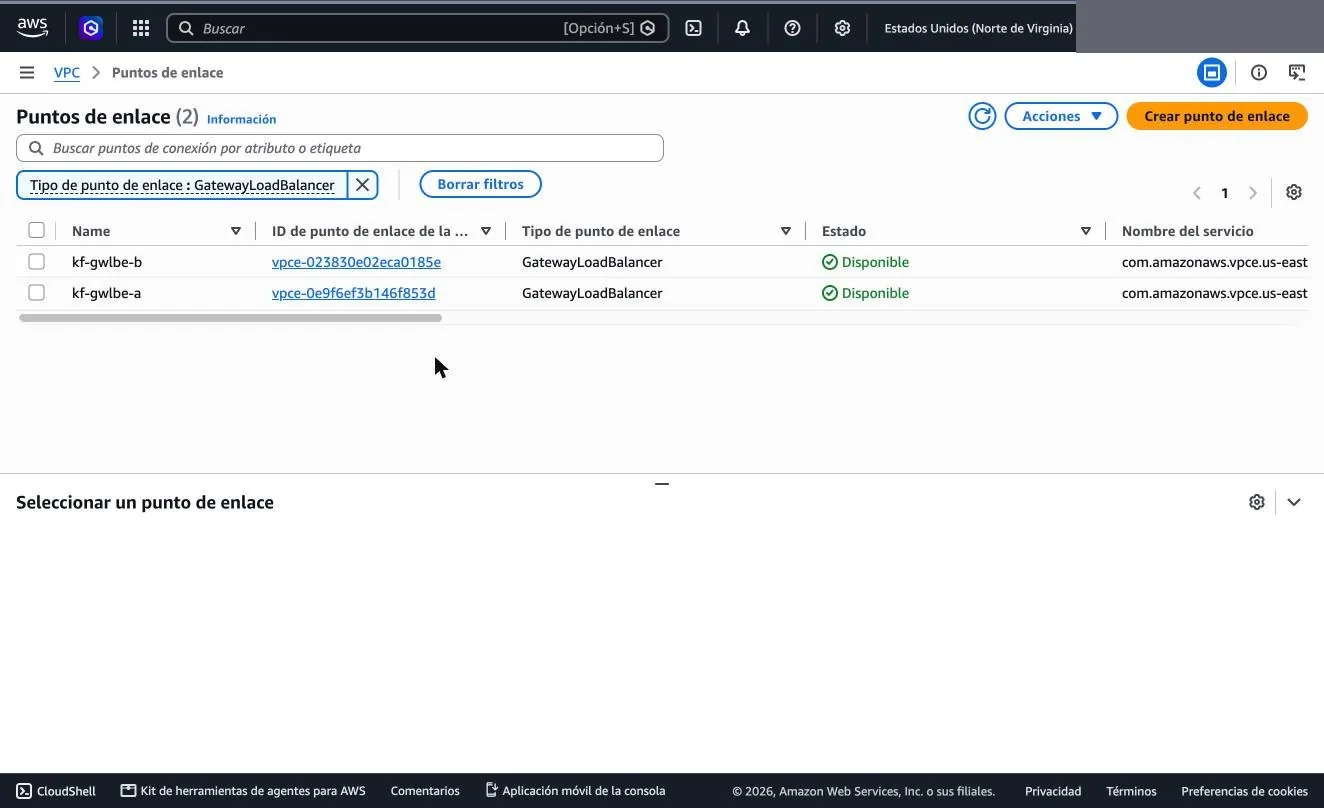The height and width of the screenshot is (808, 1324).
Task: Open the AWS console home logo
Action: 32,28
